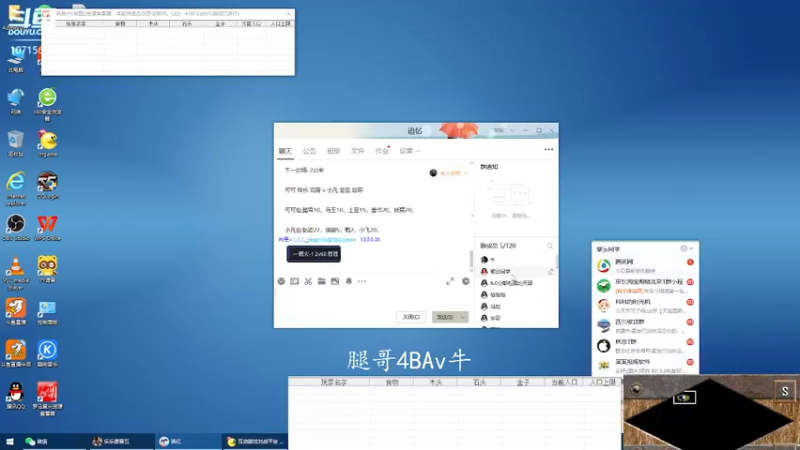This screenshot has height=450, width=800.
Task: Open the Kugou Music blue K icon
Action: (47, 354)
